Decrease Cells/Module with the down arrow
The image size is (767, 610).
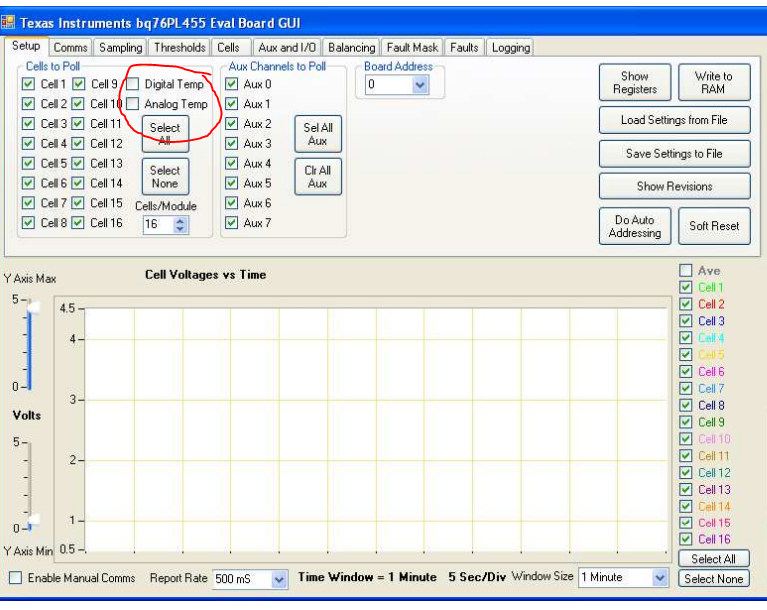pyautogui.click(x=180, y=228)
